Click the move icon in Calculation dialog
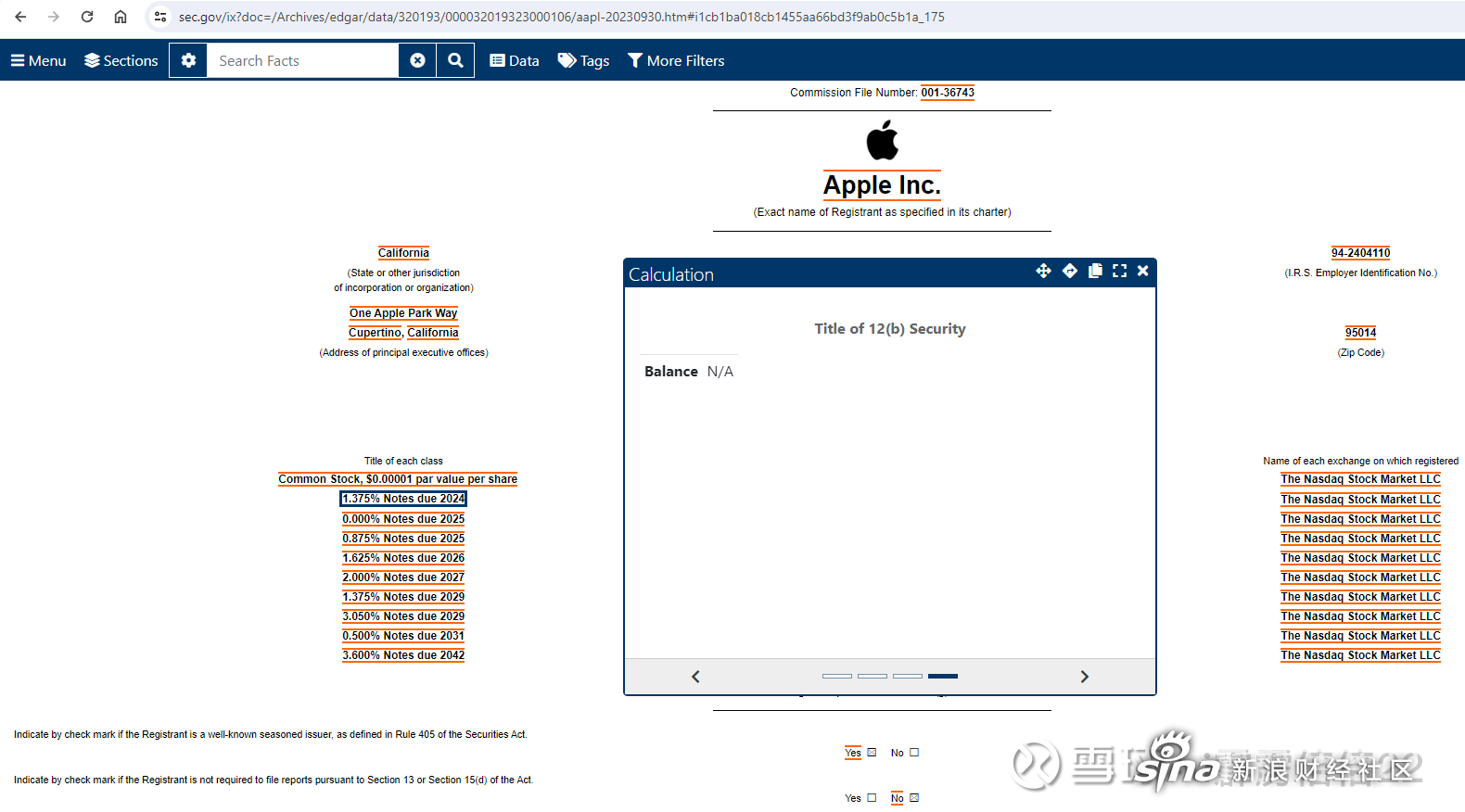 tap(1043, 271)
